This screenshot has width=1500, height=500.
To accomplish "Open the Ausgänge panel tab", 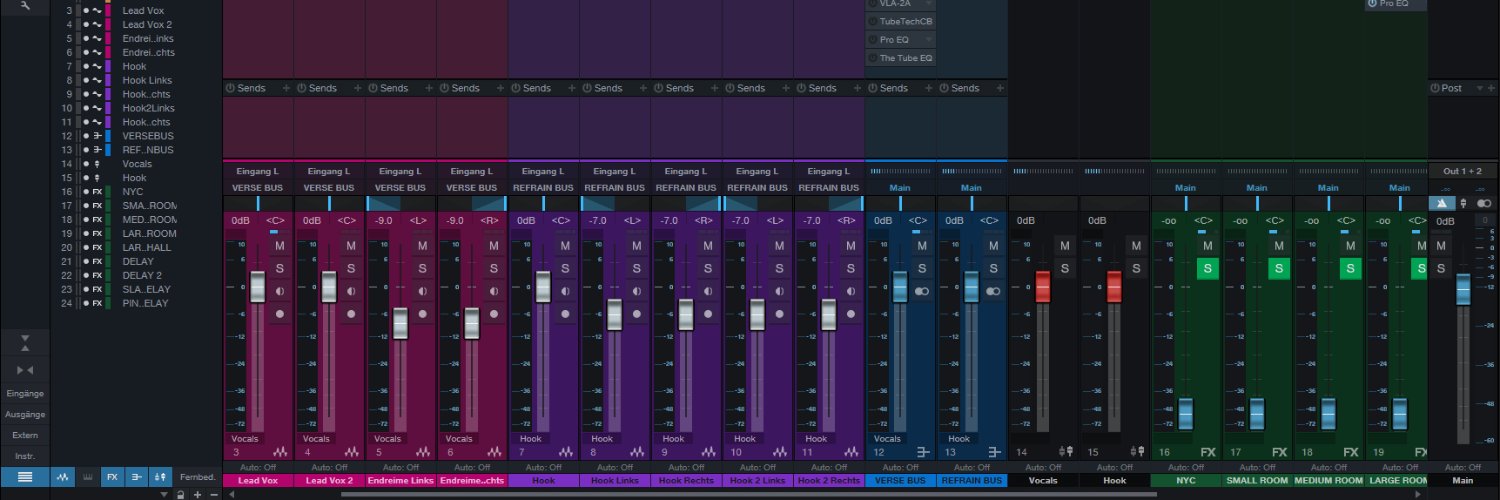I will tap(25, 414).
